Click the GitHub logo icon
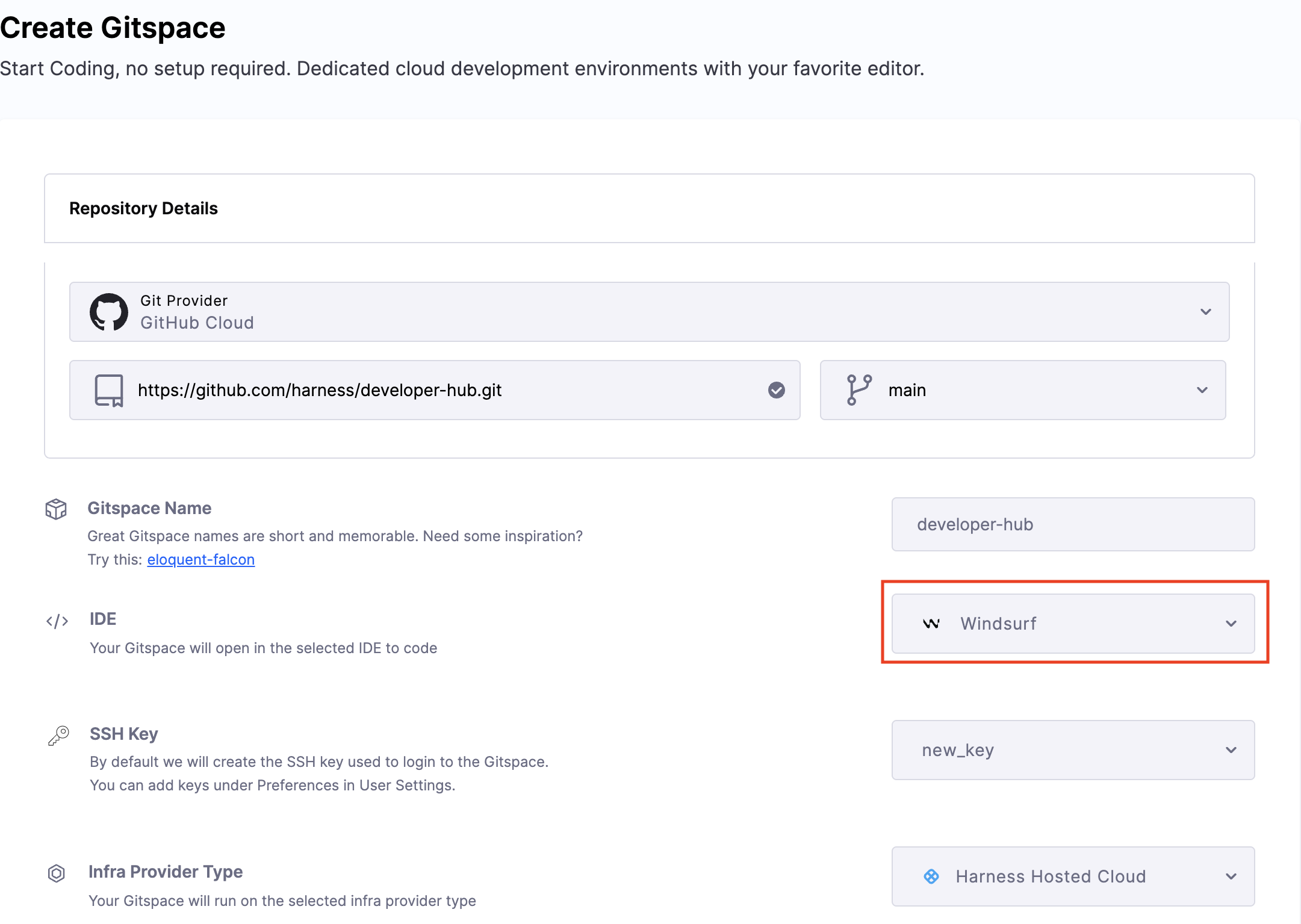 tap(108, 312)
